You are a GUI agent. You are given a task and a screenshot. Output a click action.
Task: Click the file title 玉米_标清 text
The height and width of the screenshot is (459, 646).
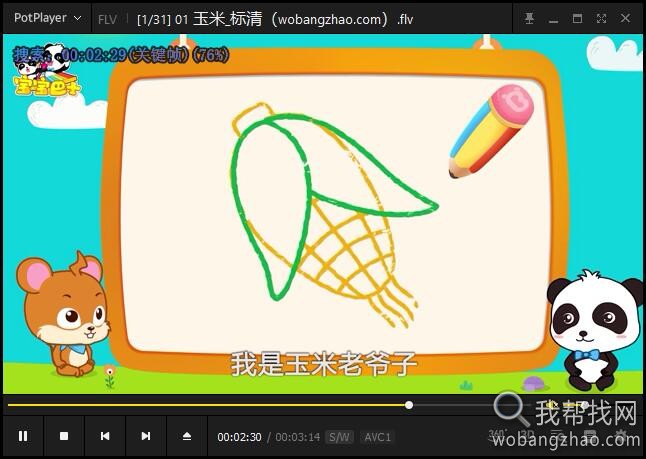[x=227, y=19]
